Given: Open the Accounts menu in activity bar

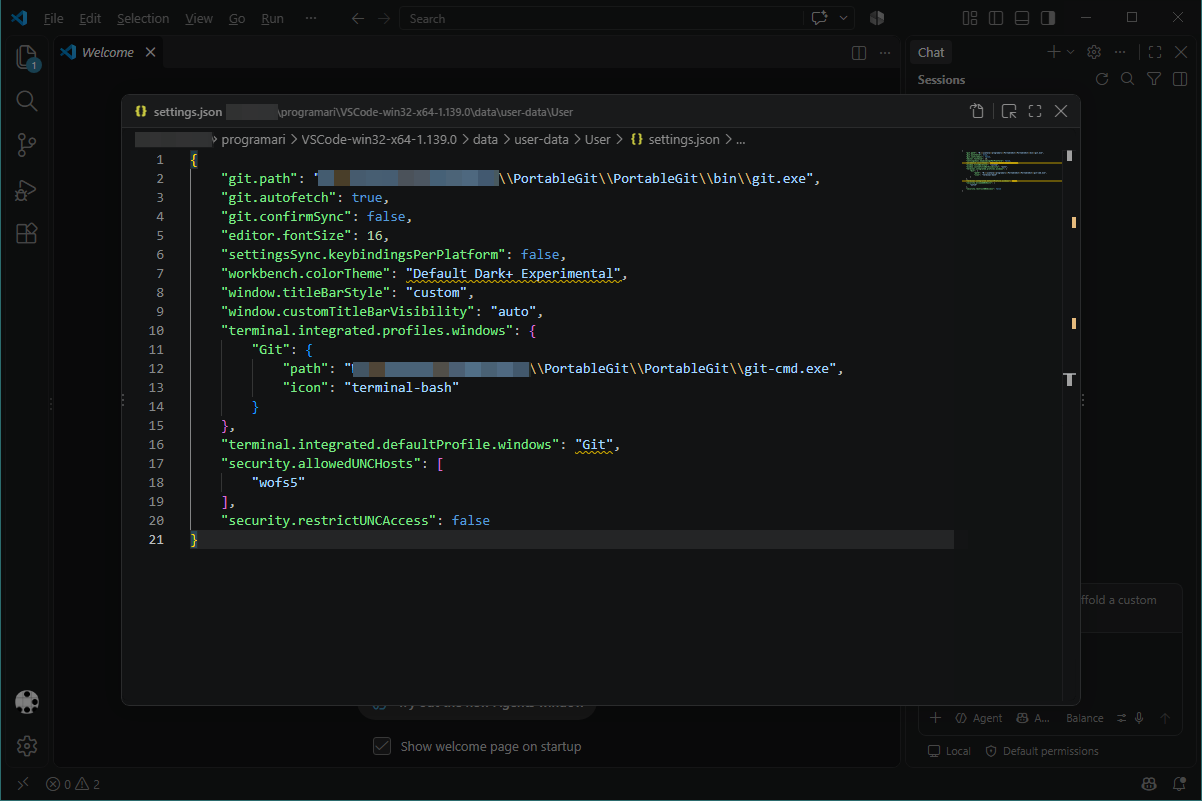Looking at the screenshot, I should click(x=27, y=702).
